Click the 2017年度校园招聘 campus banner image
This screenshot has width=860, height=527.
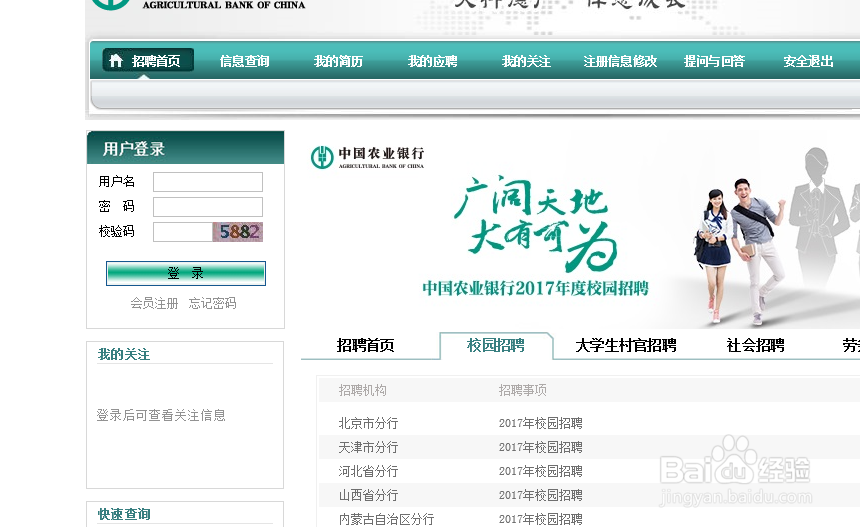click(x=580, y=230)
